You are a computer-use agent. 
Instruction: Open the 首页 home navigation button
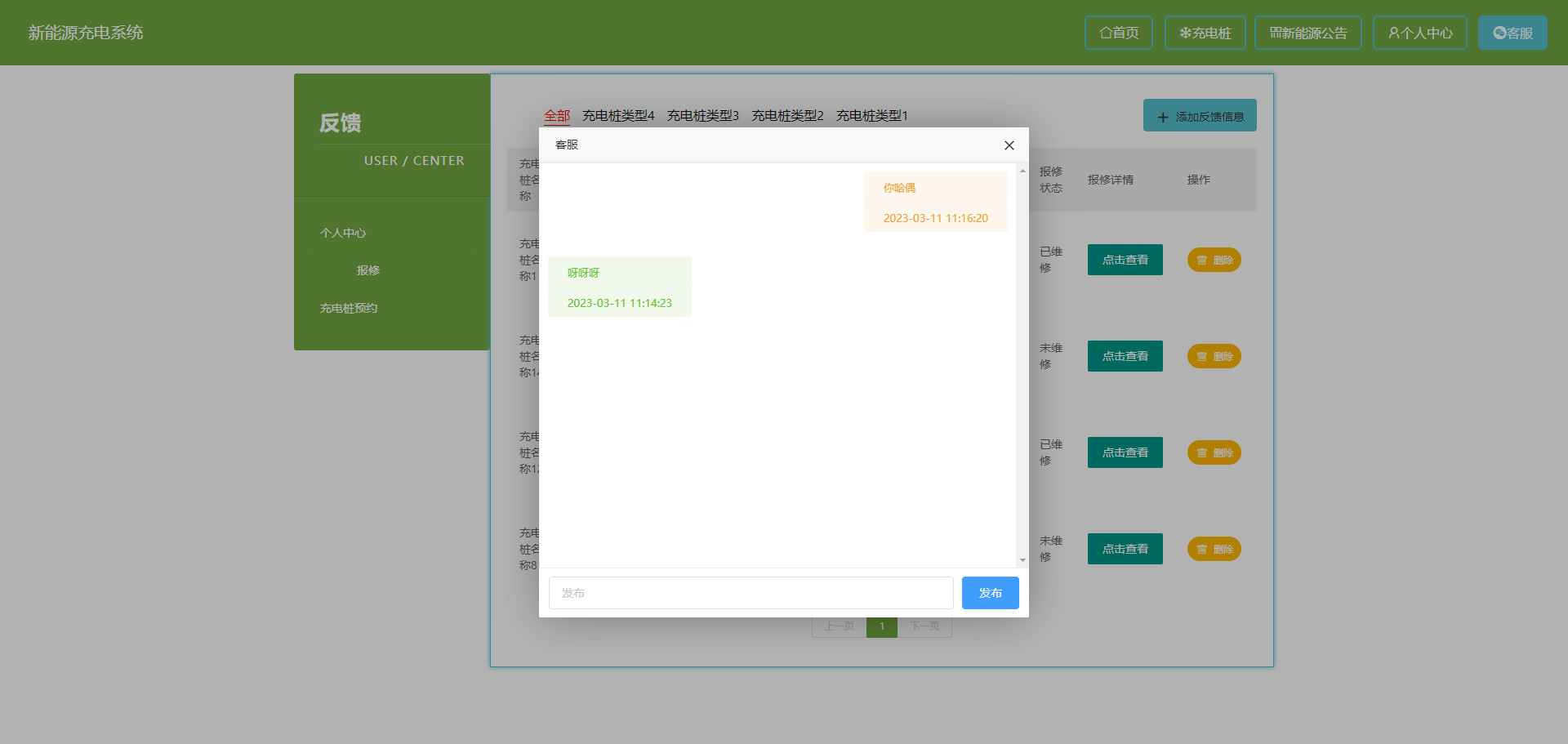pyautogui.click(x=1118, y=33)
